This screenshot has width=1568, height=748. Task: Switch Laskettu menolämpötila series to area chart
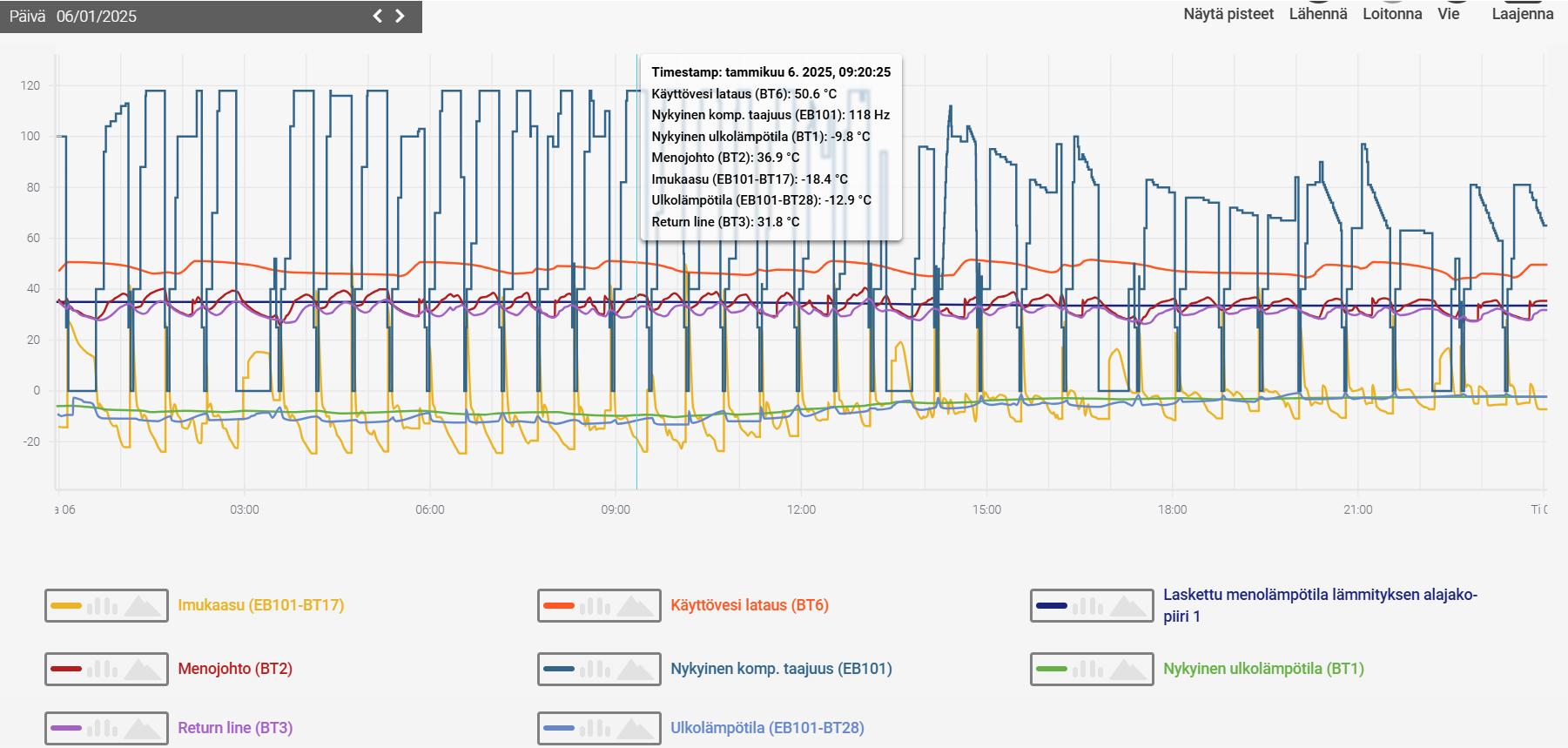1128,605
